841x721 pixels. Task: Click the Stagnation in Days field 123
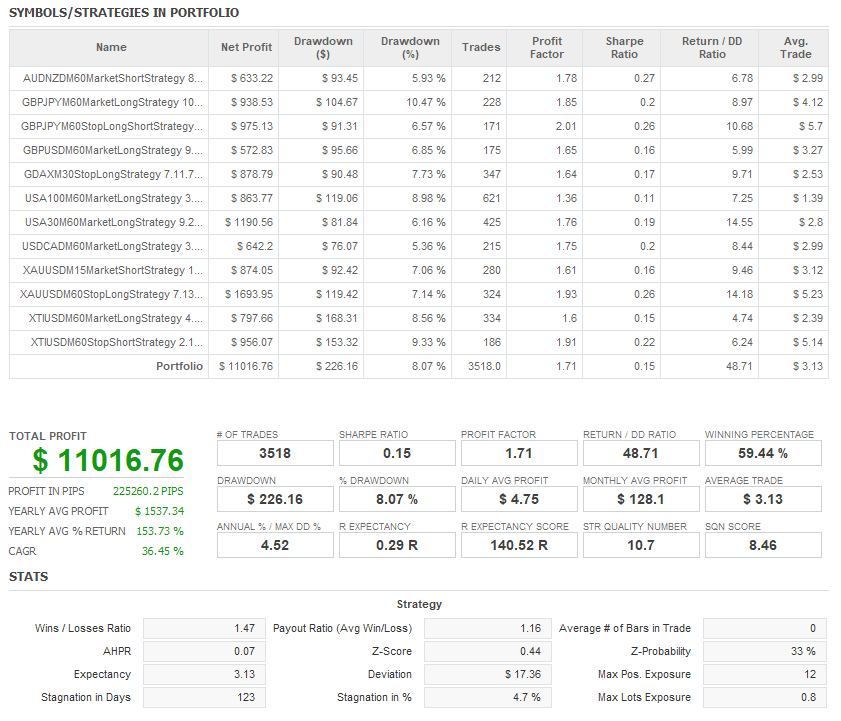[204, 697]
